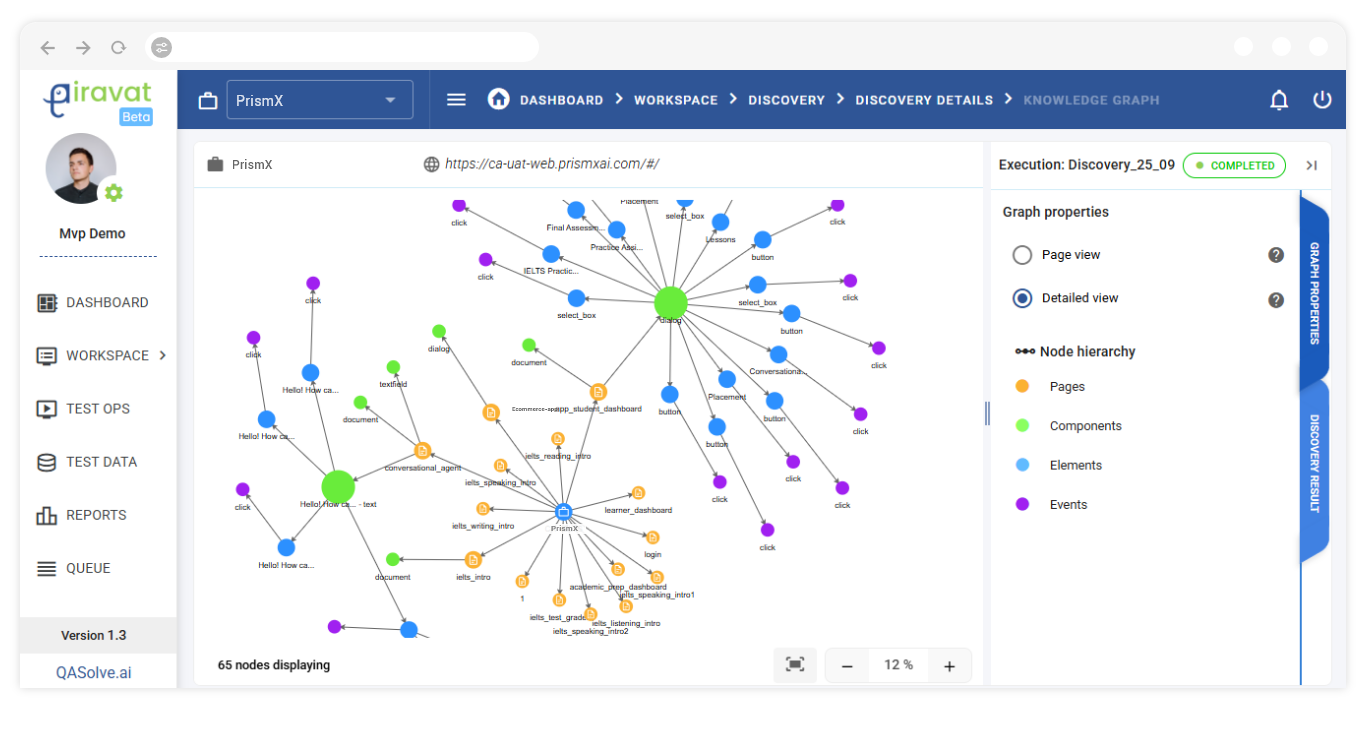1366x732 pixels.
Task: Open notifications bell icon
Action: coord(1279,100)
